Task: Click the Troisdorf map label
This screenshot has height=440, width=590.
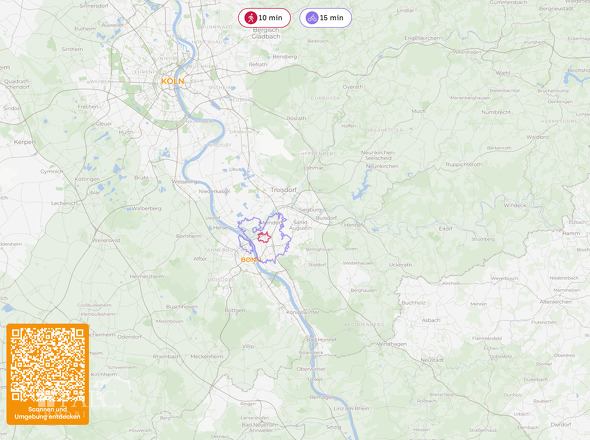Action: pos(284,190)
